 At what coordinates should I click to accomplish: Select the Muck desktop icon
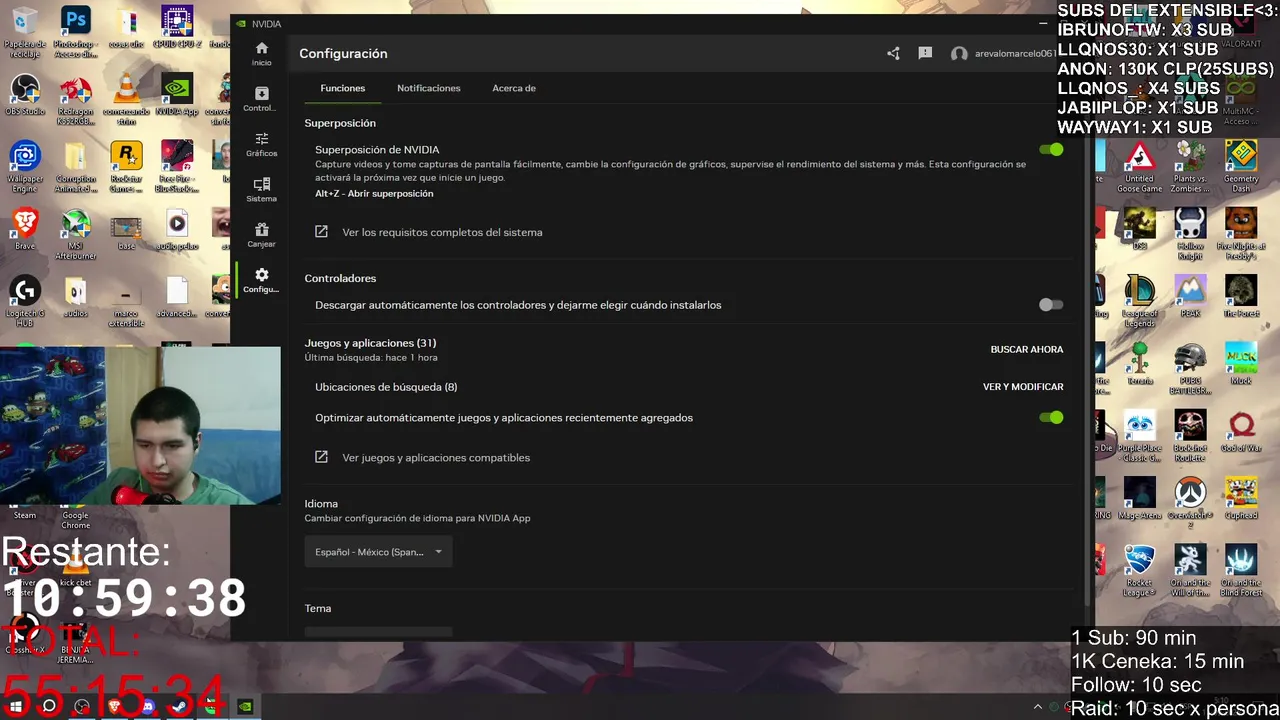pyautogui.click(x=1241, y=362)
